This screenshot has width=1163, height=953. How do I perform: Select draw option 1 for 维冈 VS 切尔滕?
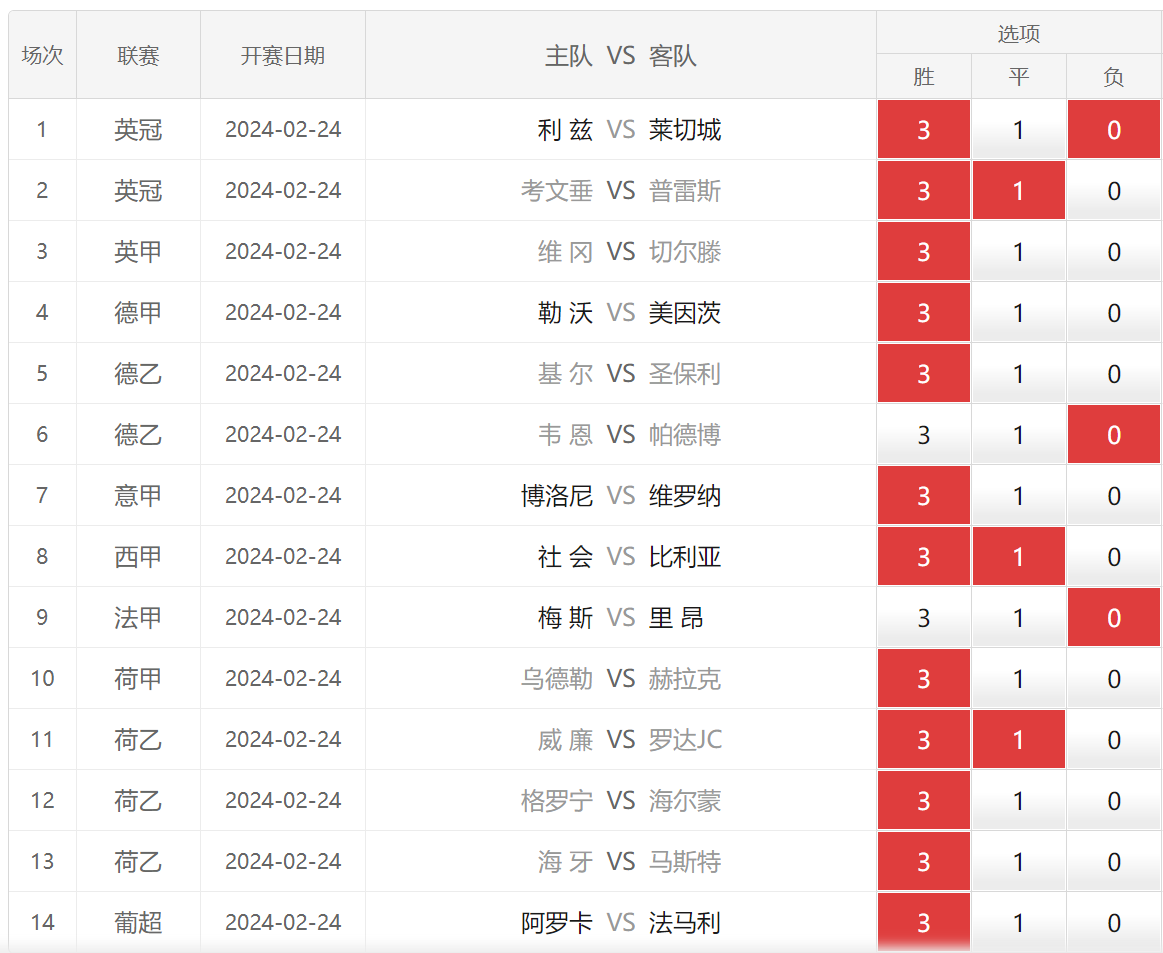click(1018, 251)
